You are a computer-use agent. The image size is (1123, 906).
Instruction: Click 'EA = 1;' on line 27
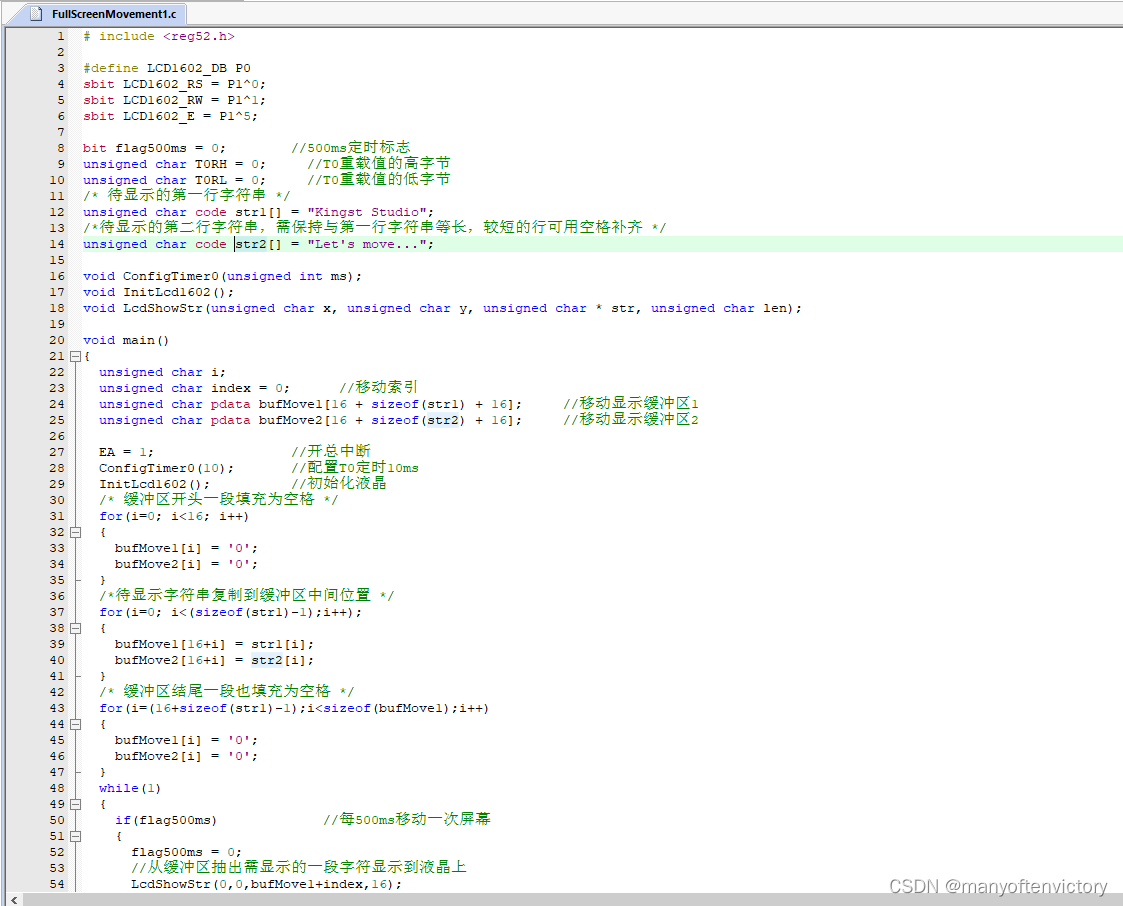coord(126,452)
